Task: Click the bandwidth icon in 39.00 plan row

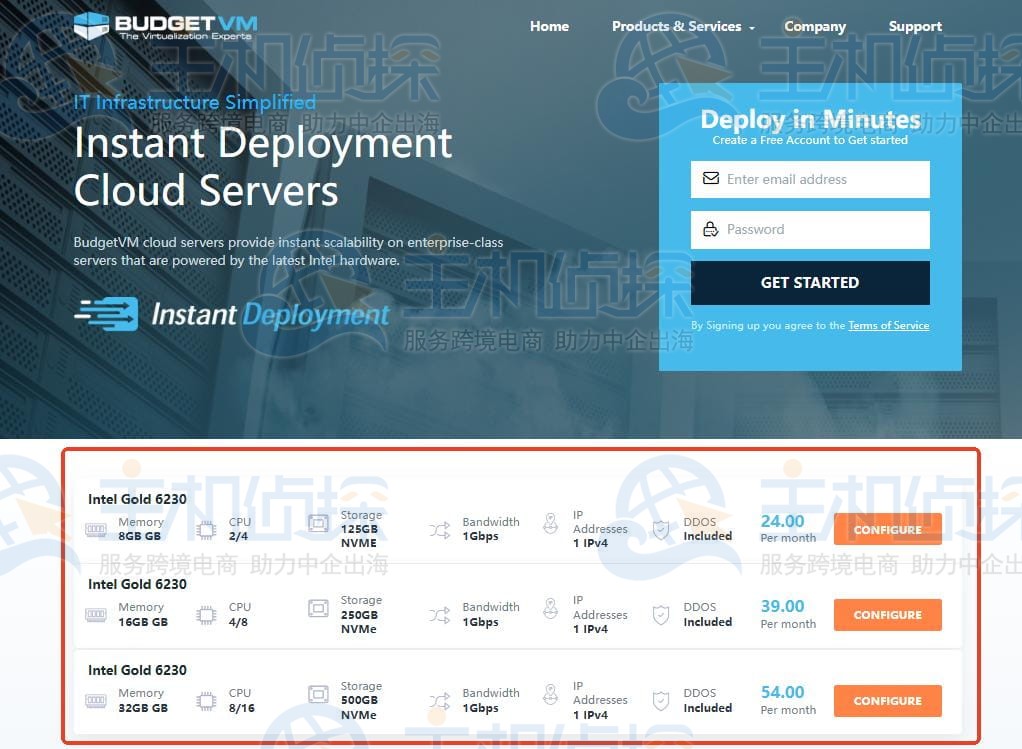Action: [439, 615]
